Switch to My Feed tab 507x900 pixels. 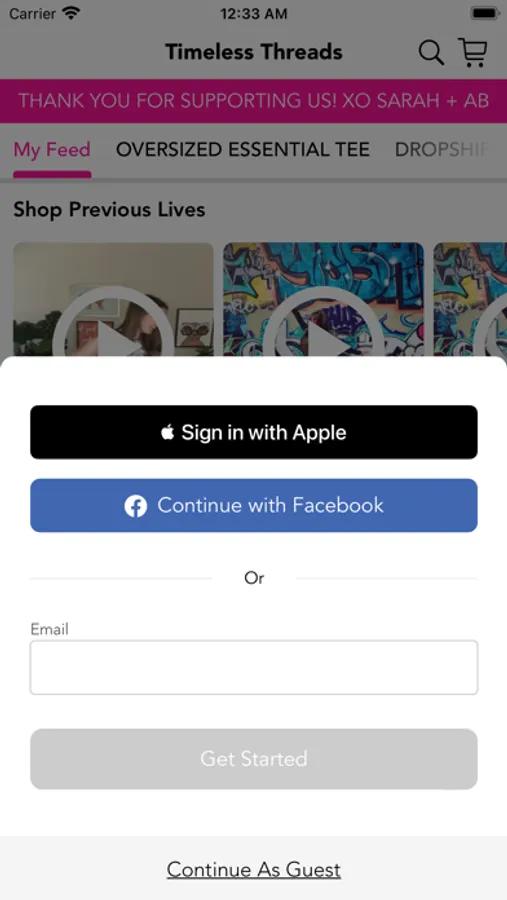[x=52, y=150]
